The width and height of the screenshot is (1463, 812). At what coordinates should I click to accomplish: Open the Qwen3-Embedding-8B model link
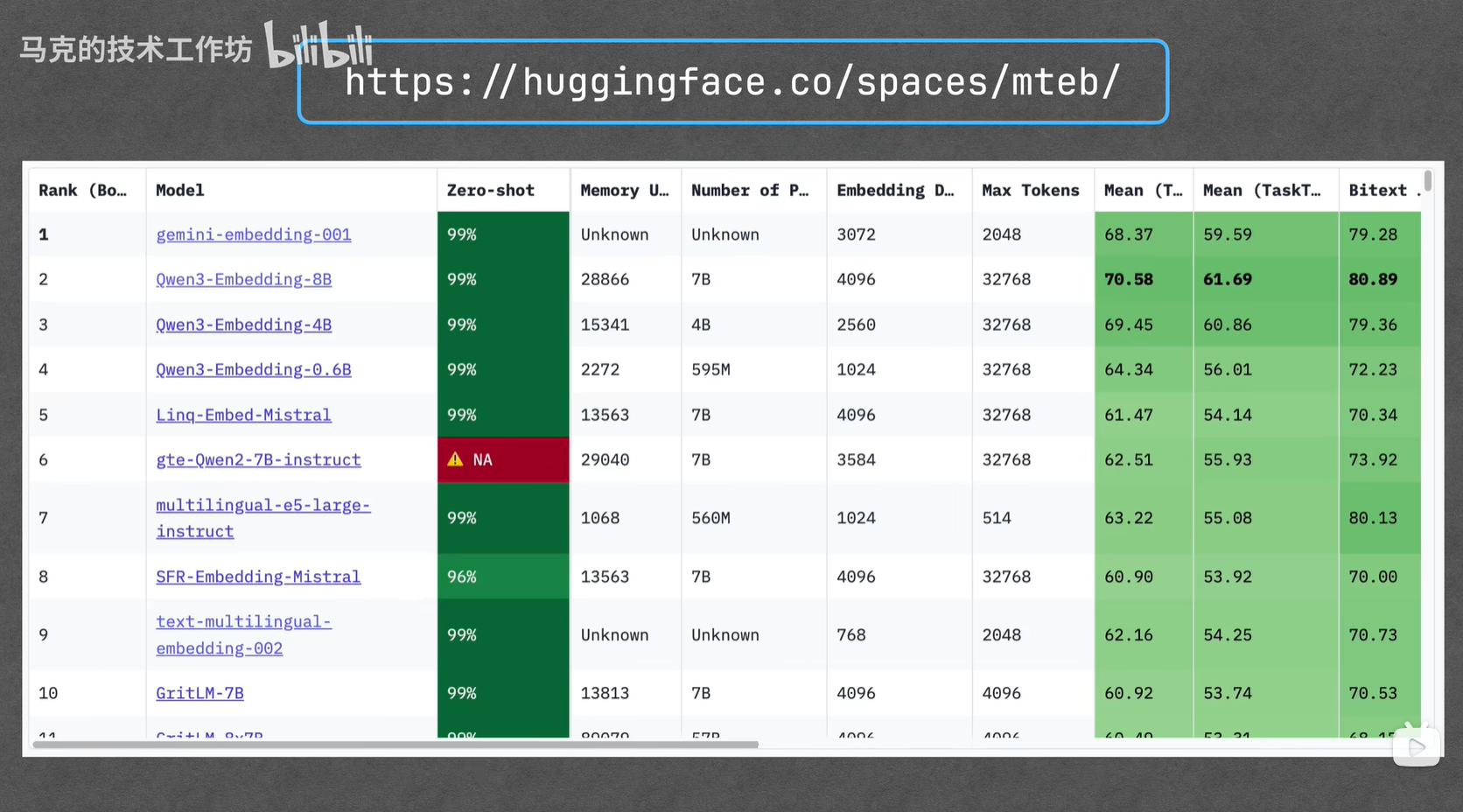244,279
